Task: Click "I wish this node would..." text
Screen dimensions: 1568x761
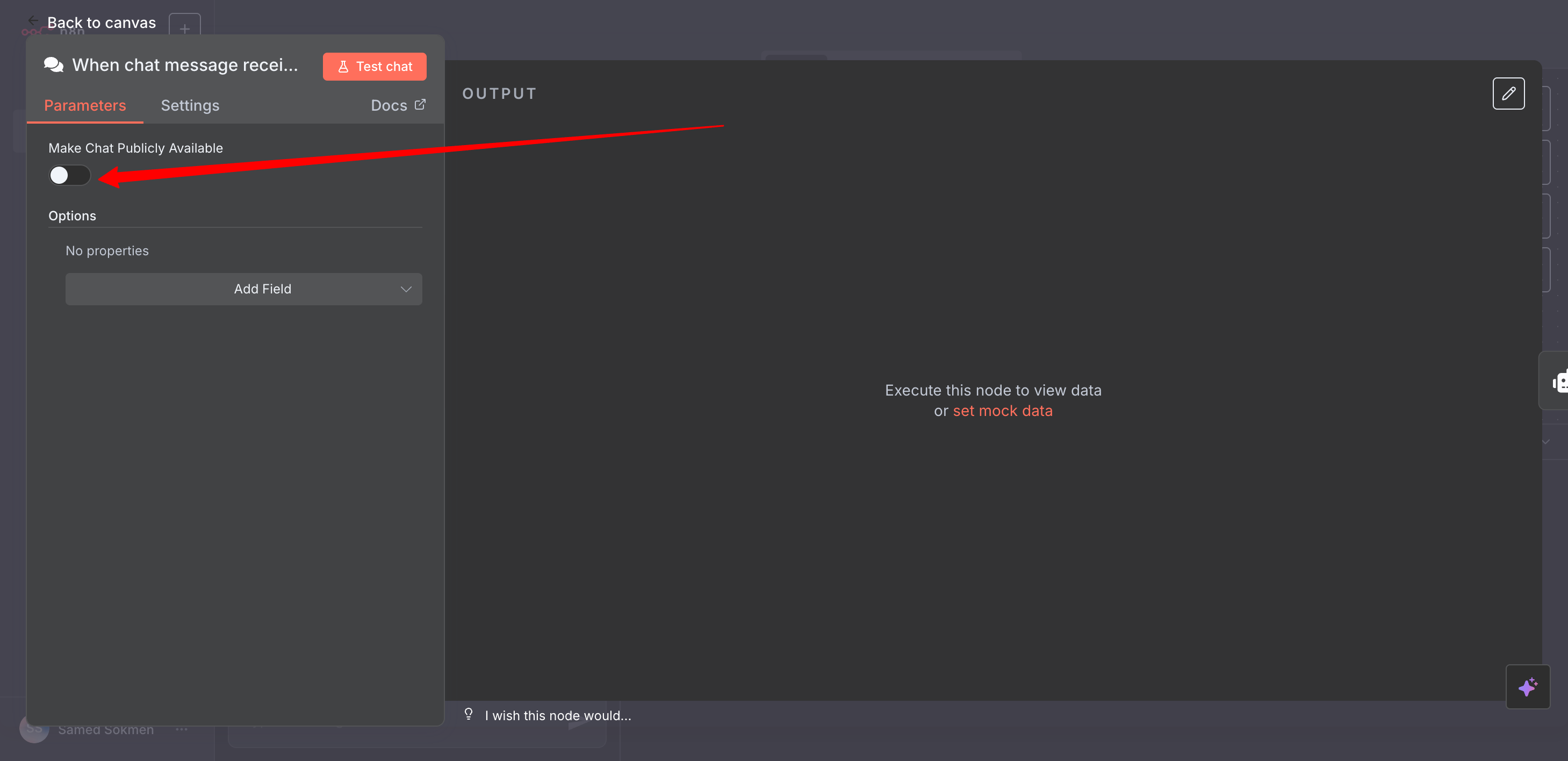Action: (558, 716)
